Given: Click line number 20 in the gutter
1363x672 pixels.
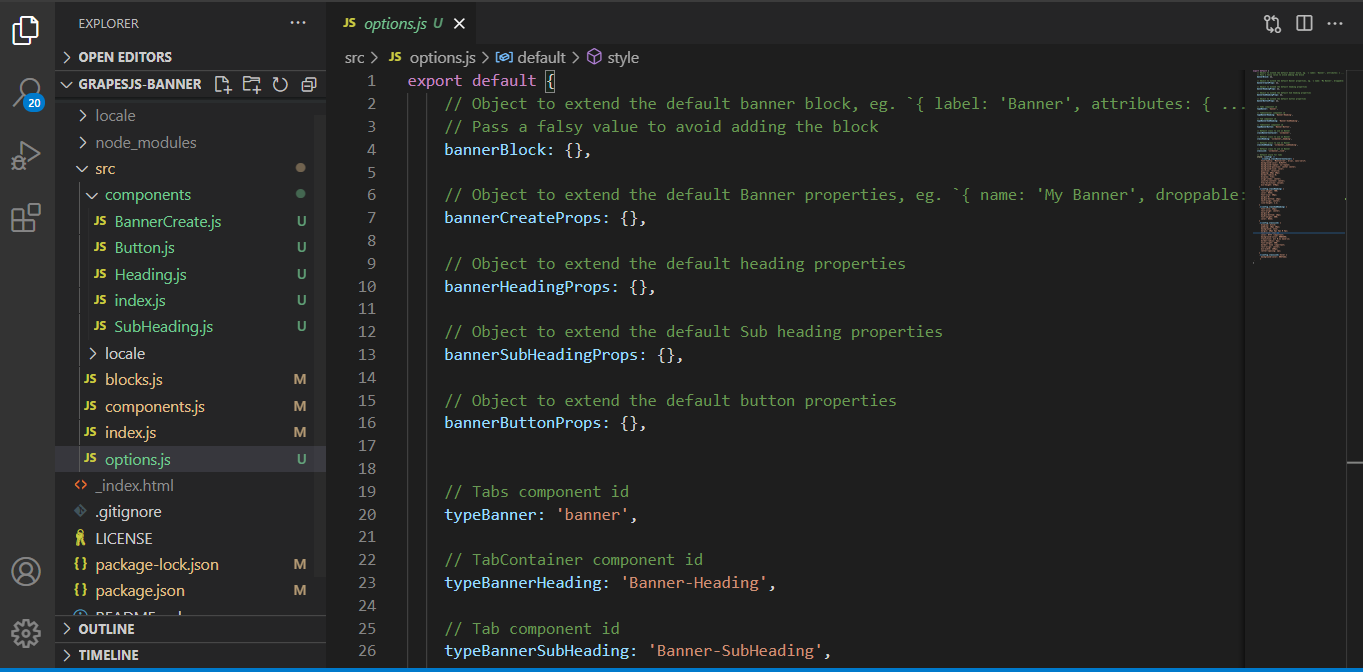Looking at the screenshot, I should (x=366, y=514).
